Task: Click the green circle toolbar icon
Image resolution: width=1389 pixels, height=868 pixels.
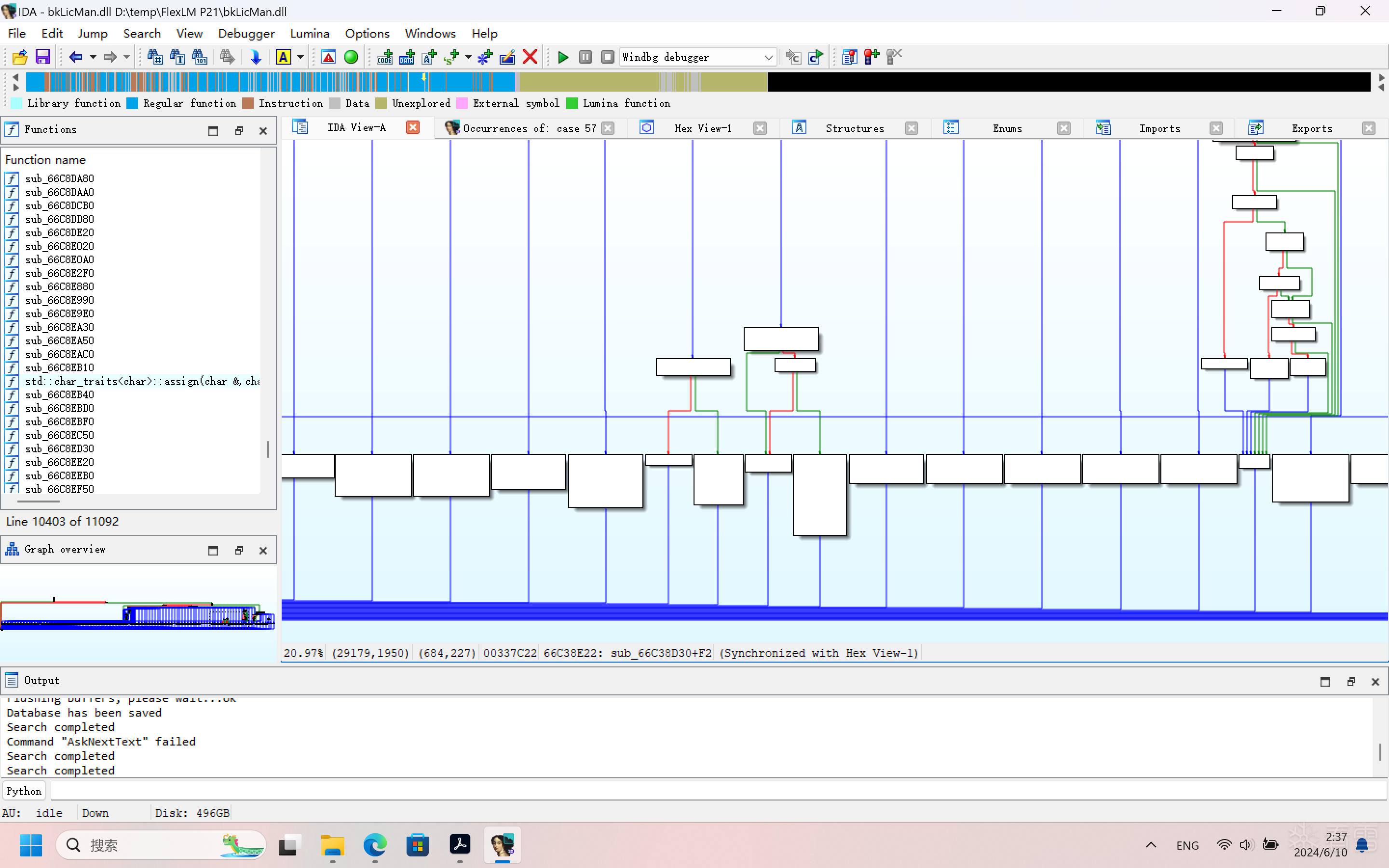Action: pyautogui.click(x=351, y=57)
